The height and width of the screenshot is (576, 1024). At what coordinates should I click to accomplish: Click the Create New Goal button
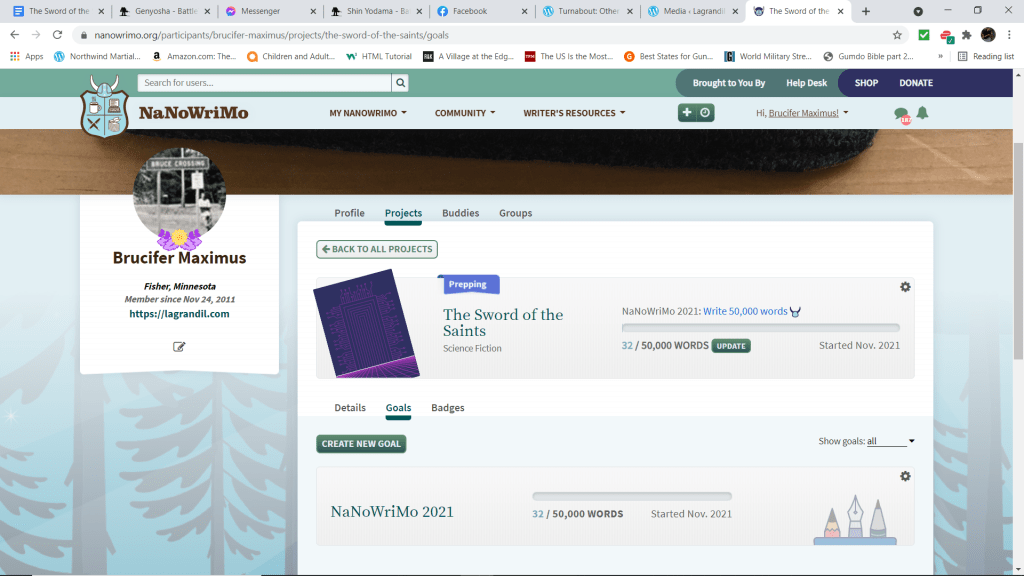pos(361,444)
